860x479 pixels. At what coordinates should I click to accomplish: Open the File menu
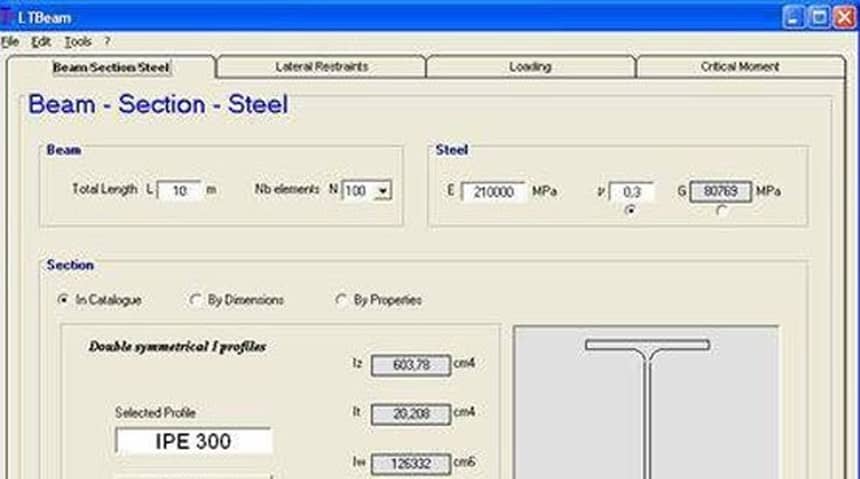click(10, 42)
